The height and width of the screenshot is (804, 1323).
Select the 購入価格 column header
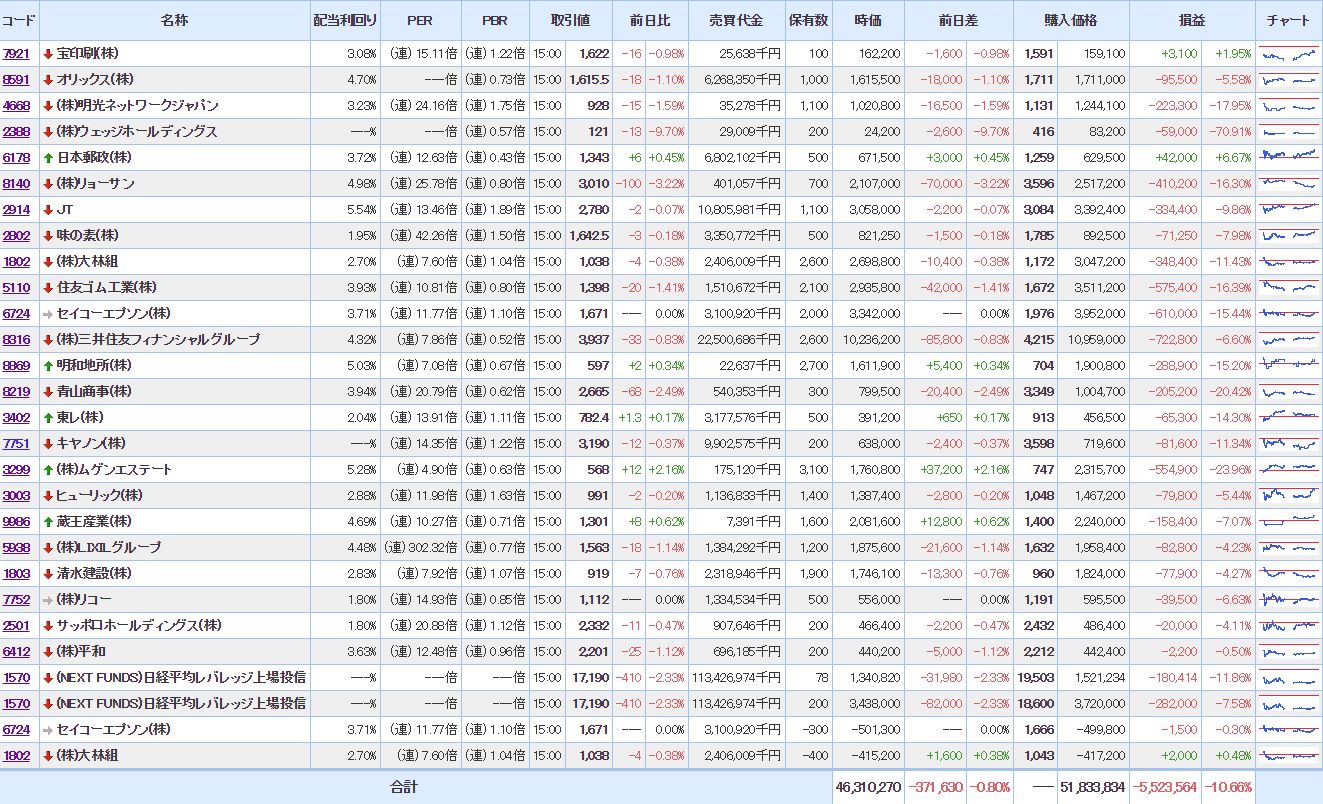coord(1070,21)
